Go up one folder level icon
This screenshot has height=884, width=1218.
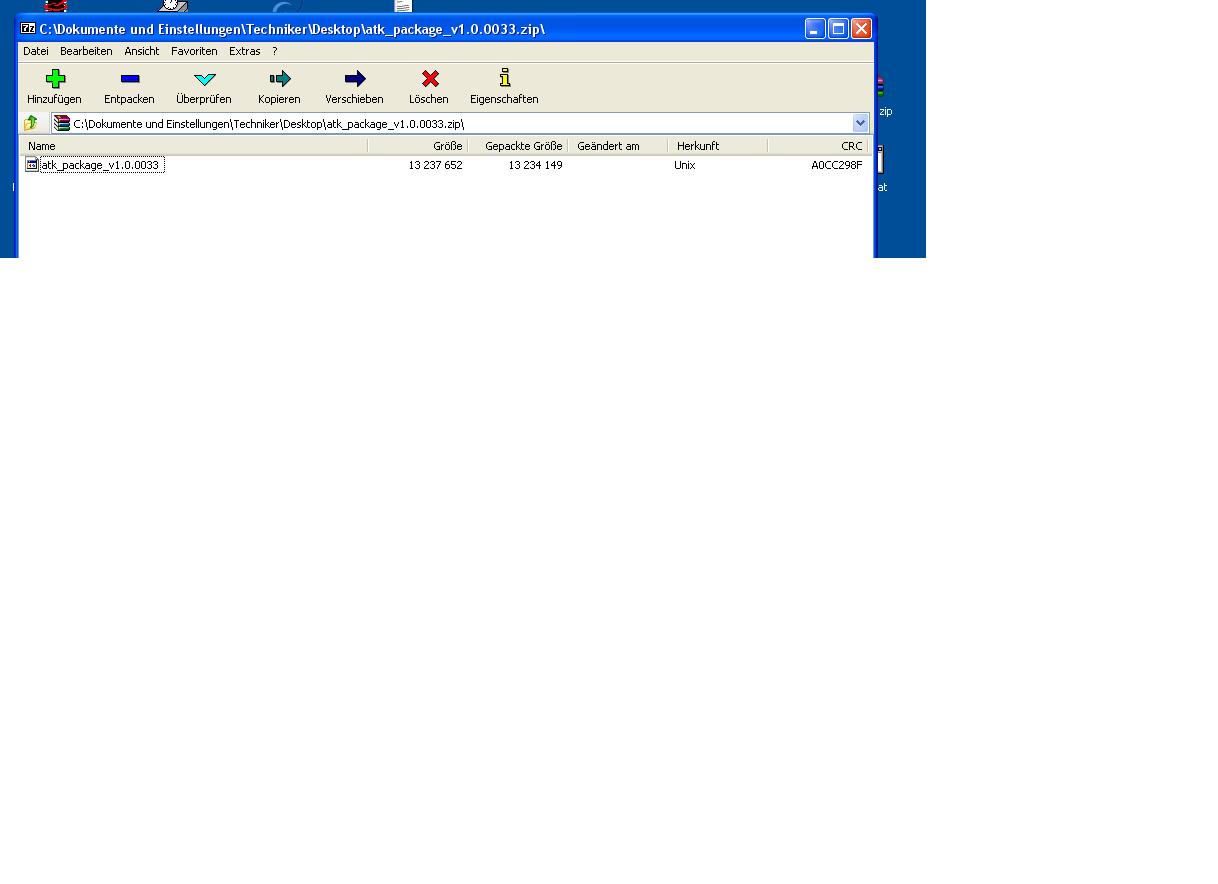[x=31, y=123]
